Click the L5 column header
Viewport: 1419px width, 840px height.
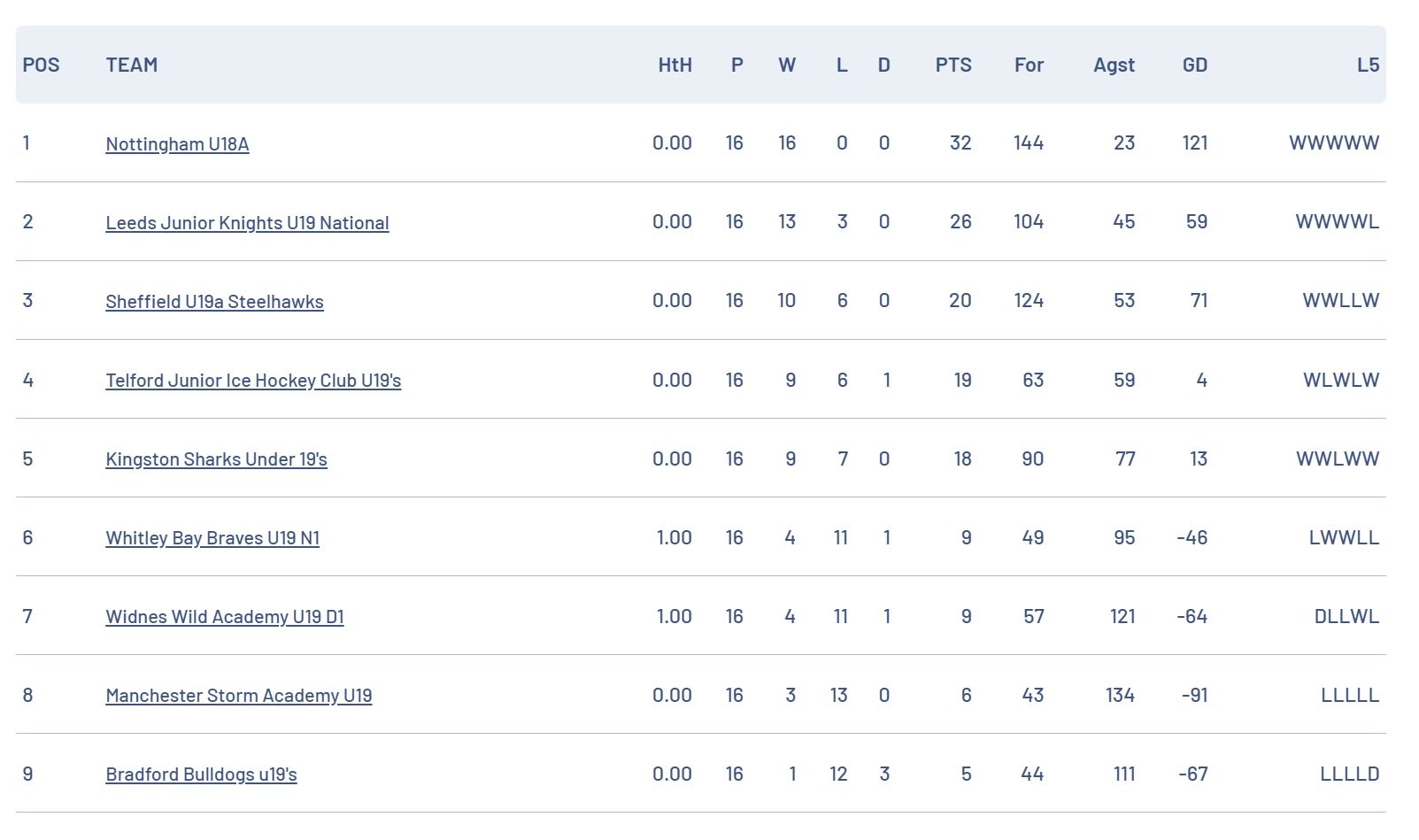click(x=1368, y=65)
